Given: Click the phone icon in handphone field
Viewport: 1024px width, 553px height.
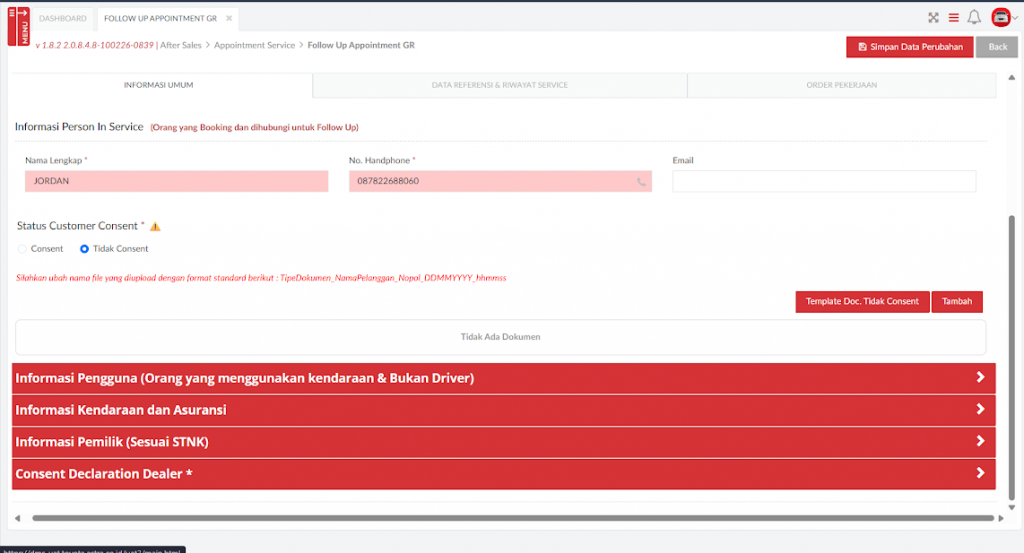Looking at the screenshot, I should click(x=641, y=182).
